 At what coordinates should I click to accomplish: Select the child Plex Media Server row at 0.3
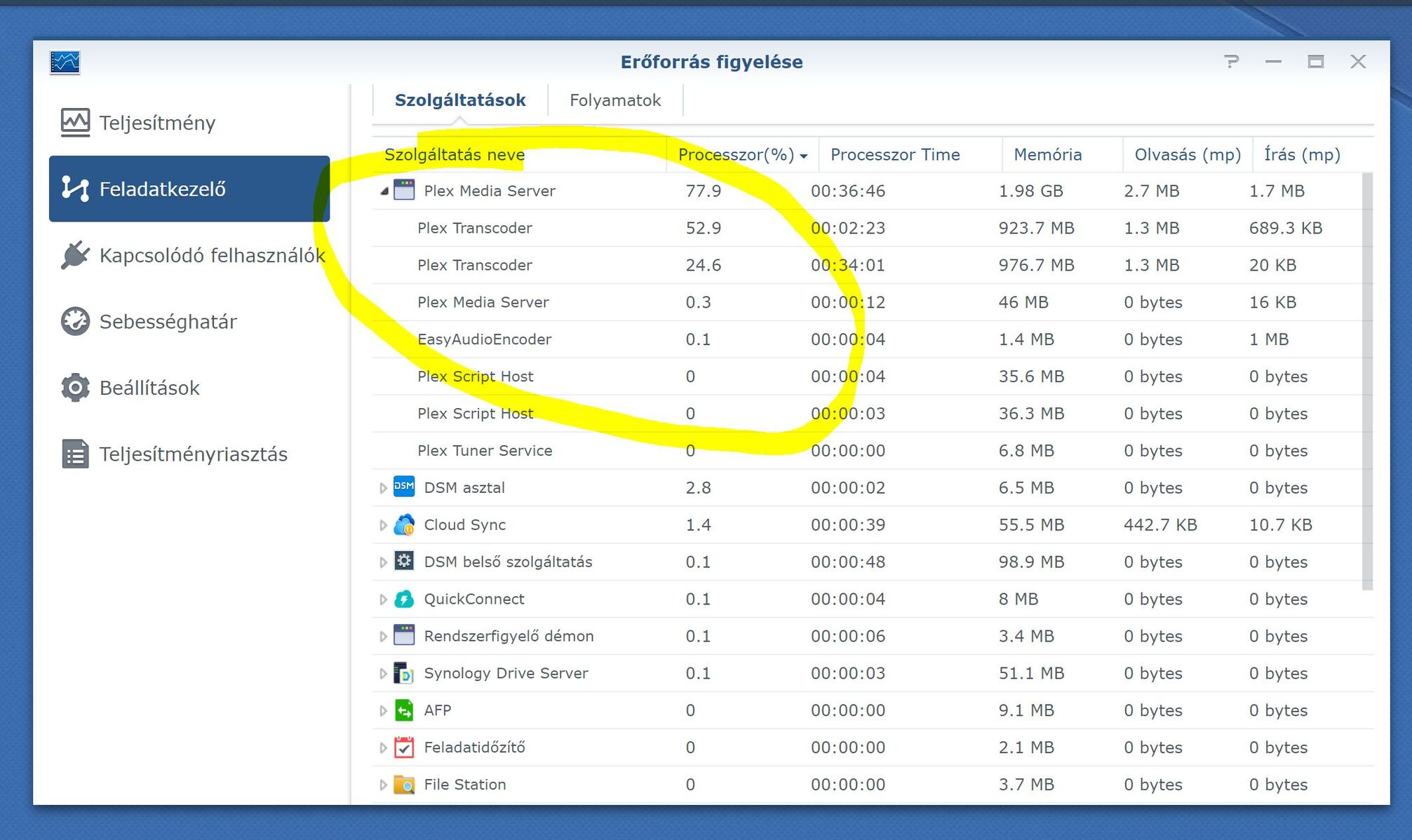point(867,302)
